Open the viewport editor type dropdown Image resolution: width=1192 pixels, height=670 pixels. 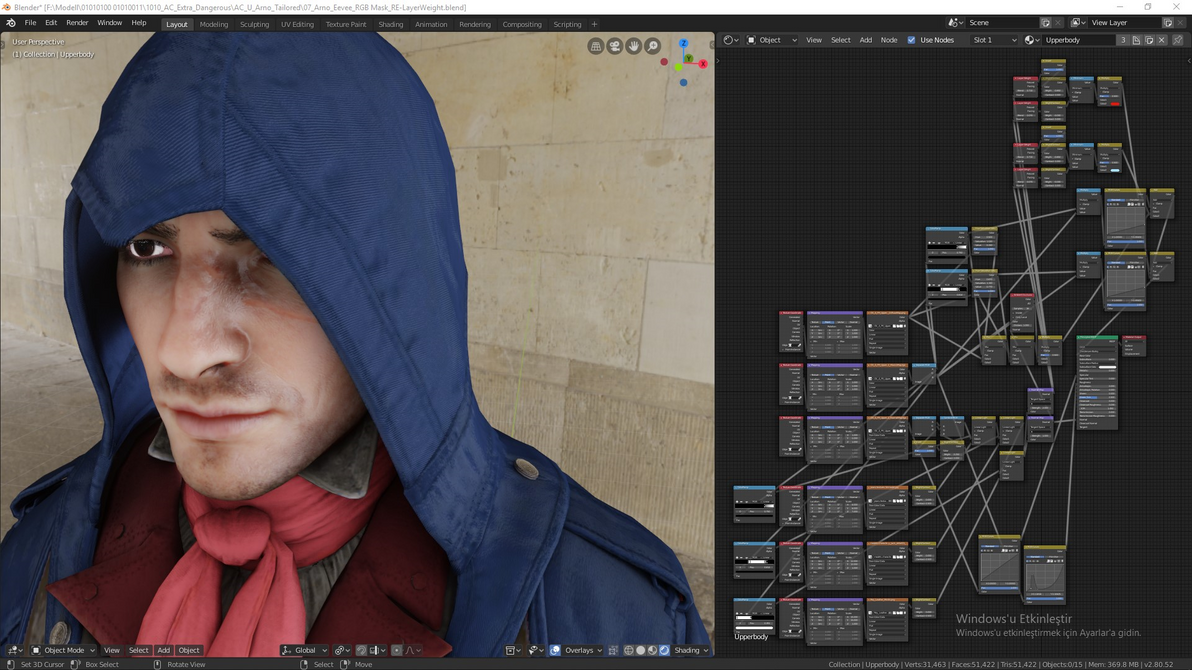tap(15, 650)
